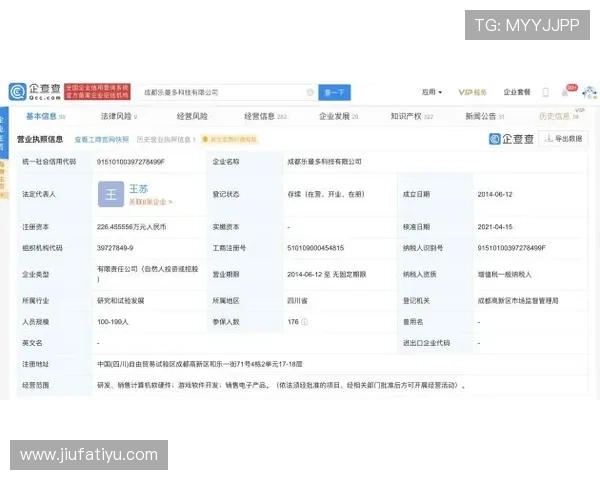Click the blue 查一下 search button
This screenshot has width=600, height=480.
coord(334,92)
